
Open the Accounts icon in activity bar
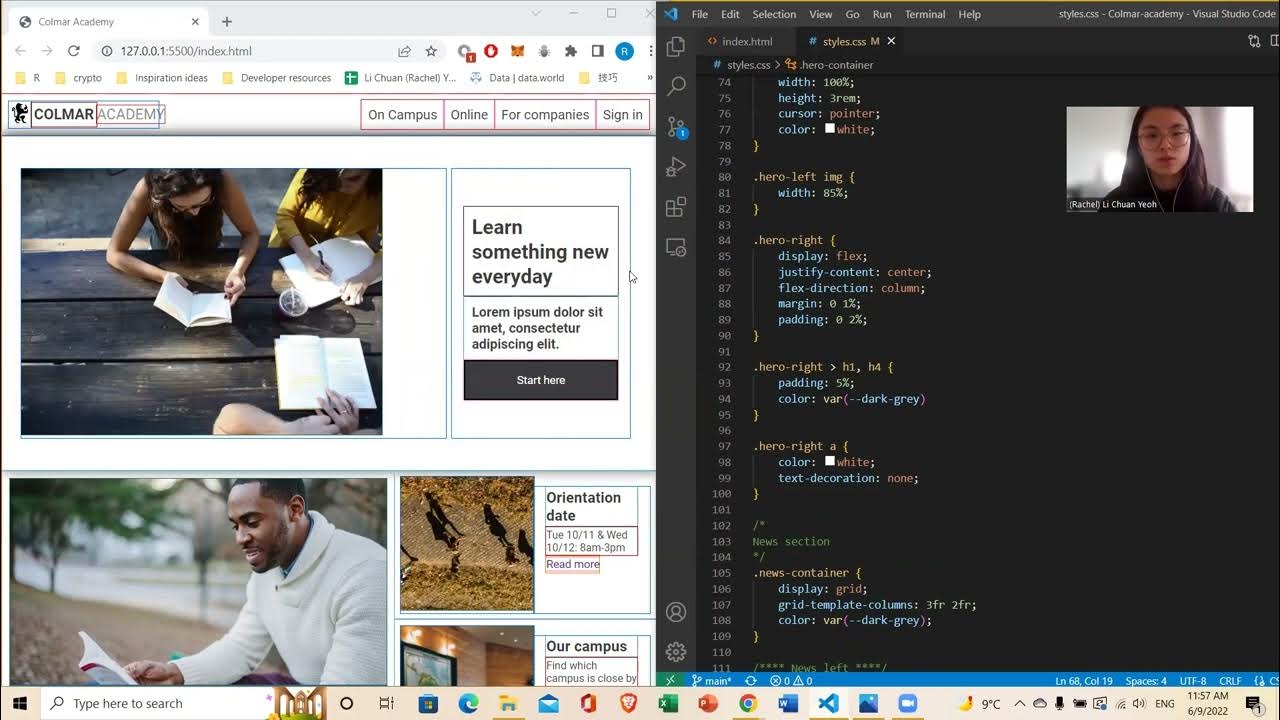coord(676,612)
